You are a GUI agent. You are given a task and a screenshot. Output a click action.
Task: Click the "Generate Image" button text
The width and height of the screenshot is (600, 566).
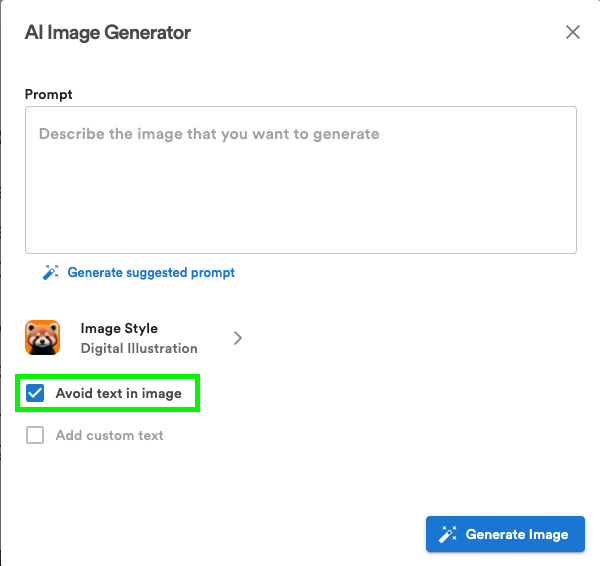[x=517, y=534]
